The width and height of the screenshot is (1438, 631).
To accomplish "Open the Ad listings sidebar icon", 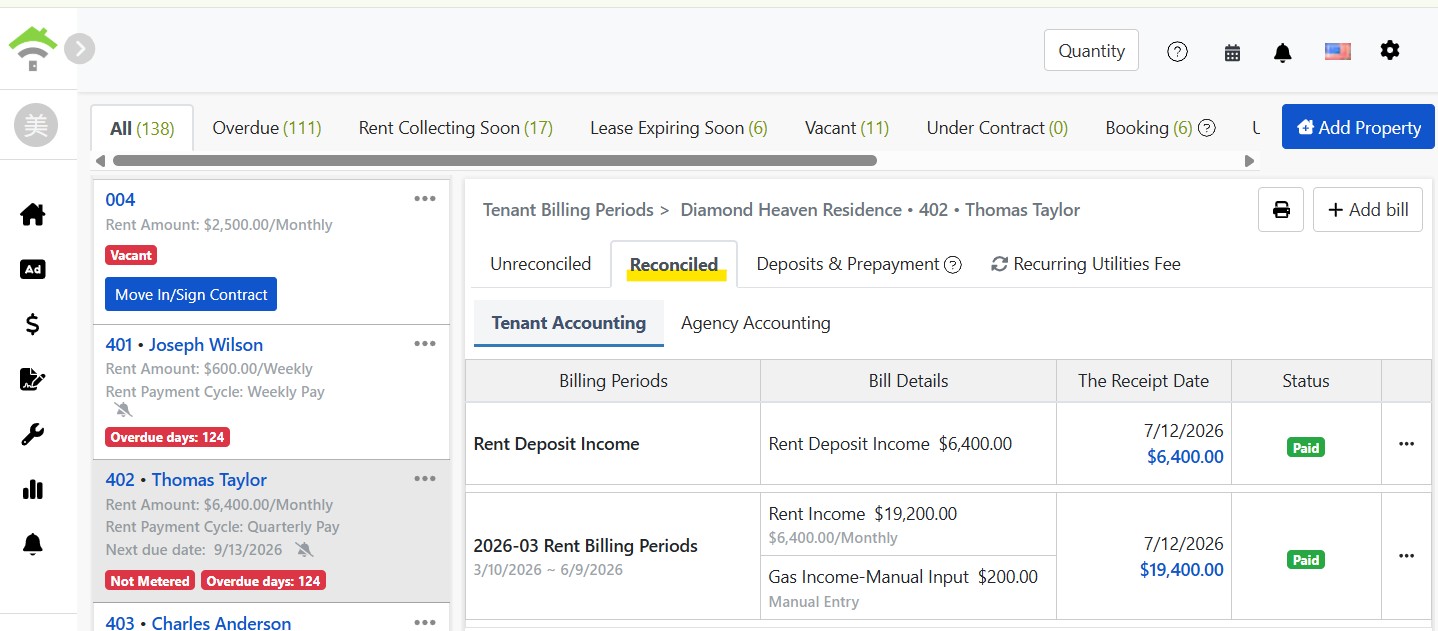I will 33,269.
